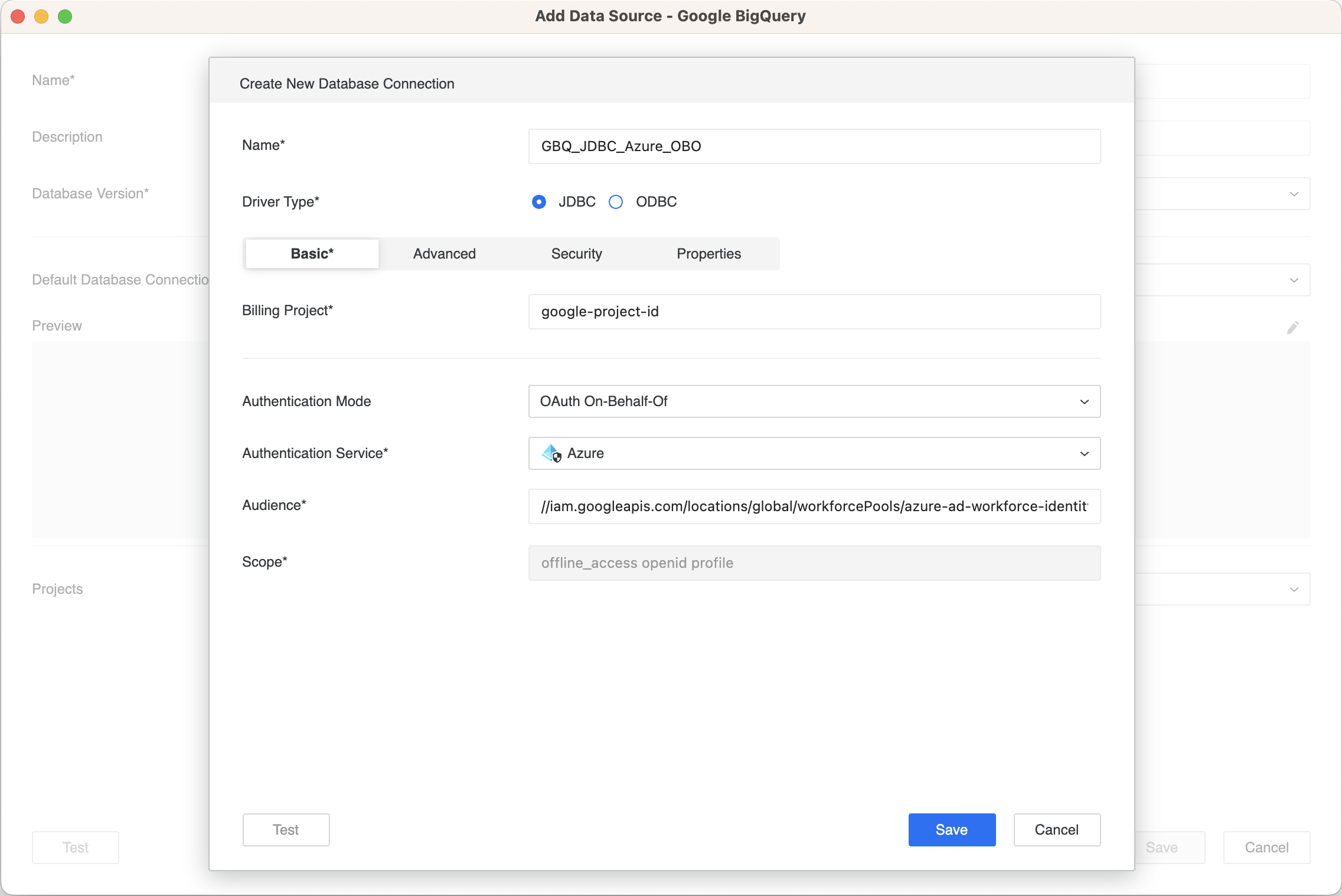Click the Billing Project text field
This screenshot has width=1342, height=896.
pyautogui.click(x=814, y=312)
